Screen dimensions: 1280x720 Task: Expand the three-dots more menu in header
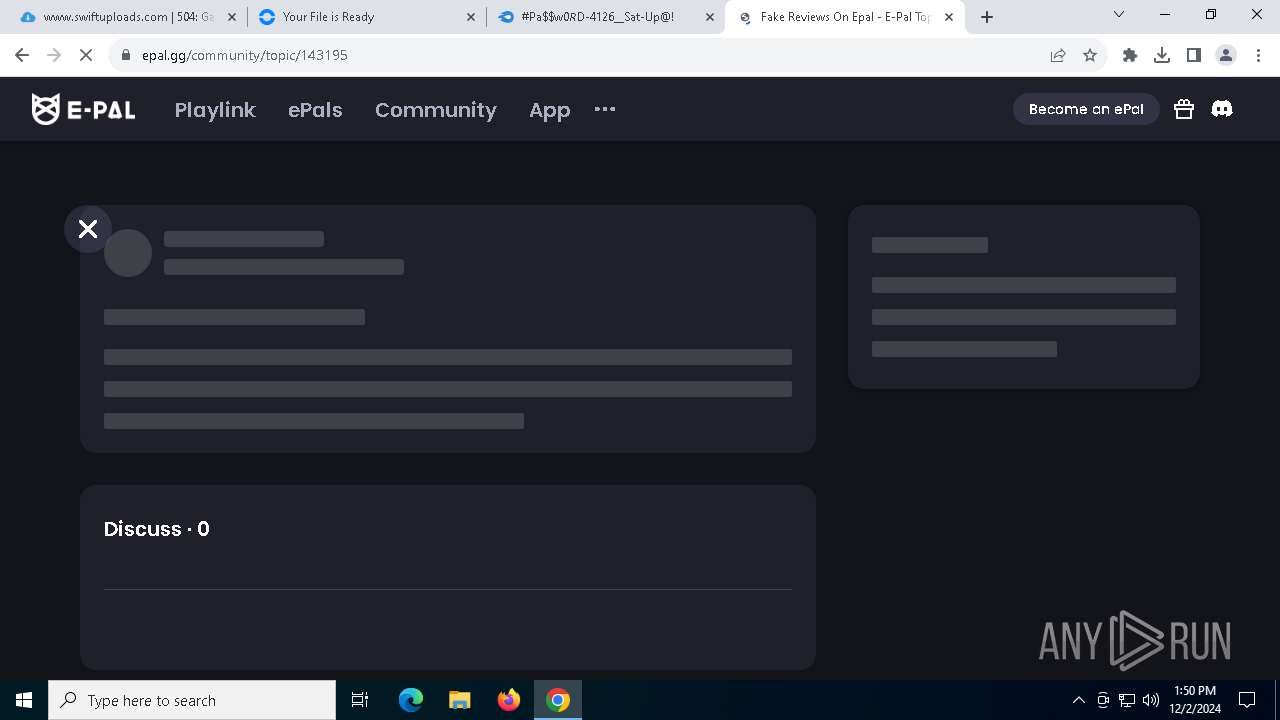pyautogui.click(x=605, y=109)
